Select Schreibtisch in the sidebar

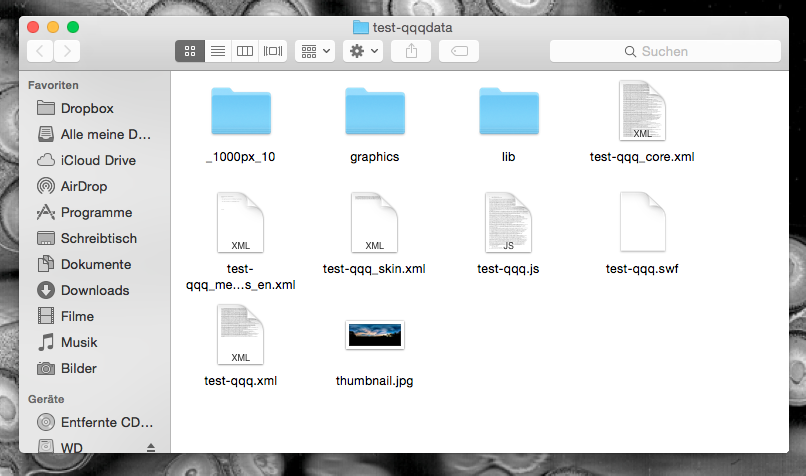(x=98, y=238)
